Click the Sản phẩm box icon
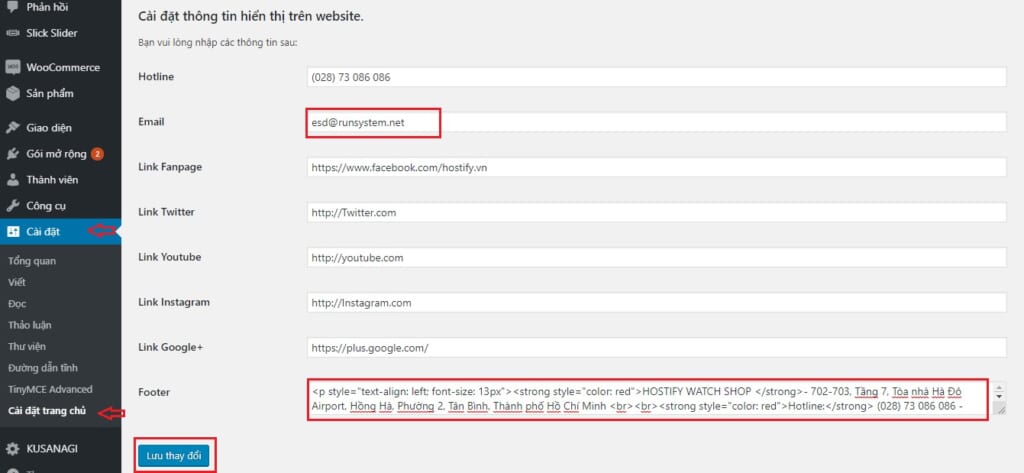The image size is (1024, 473). [12, 93]
